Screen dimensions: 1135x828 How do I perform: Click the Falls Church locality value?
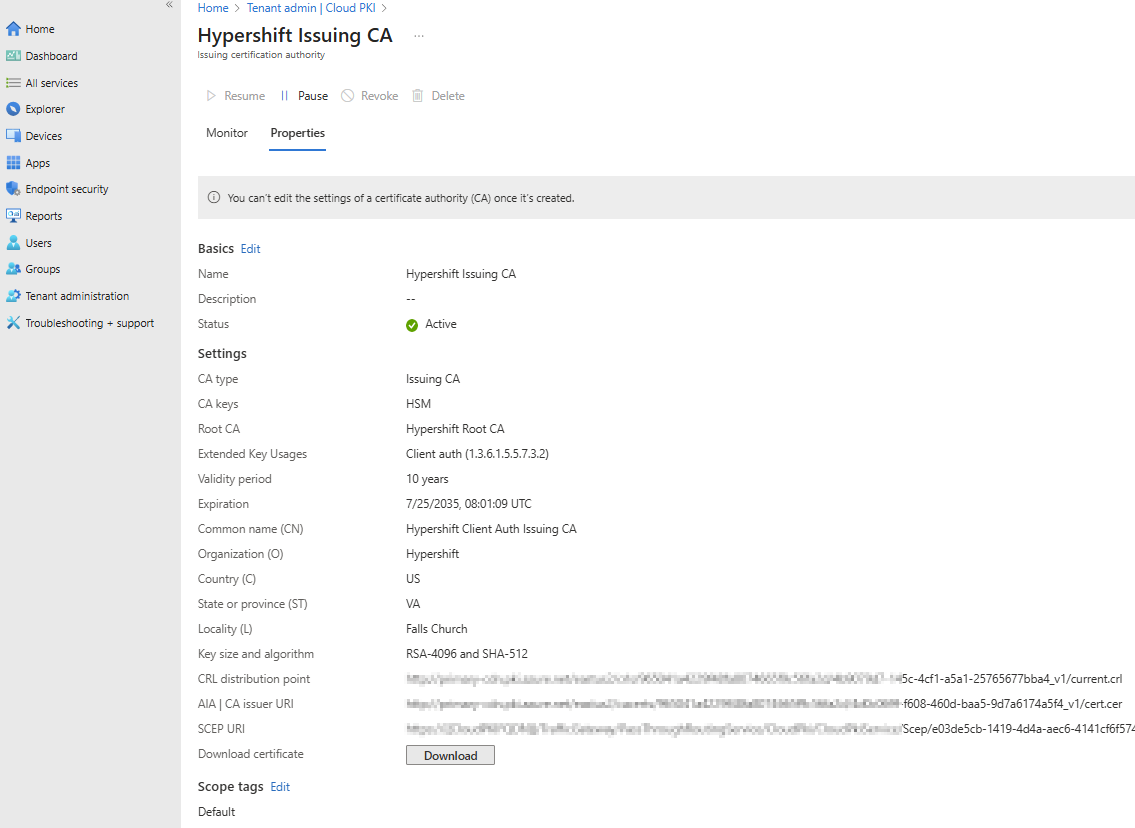tap(436, 629)
